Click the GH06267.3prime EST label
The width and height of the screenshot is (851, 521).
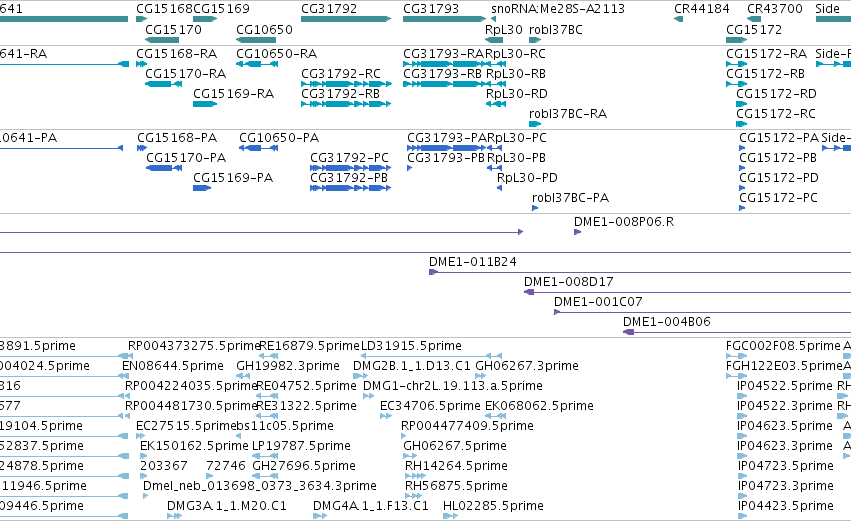click(x=527, y=366)
